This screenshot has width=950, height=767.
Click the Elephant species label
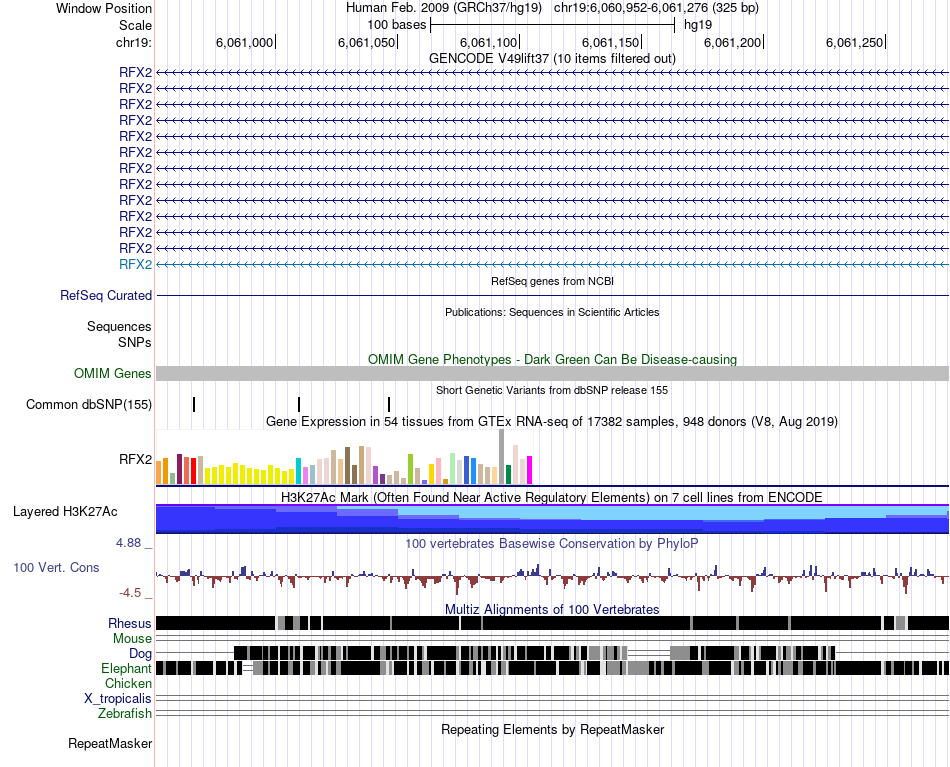126,668
